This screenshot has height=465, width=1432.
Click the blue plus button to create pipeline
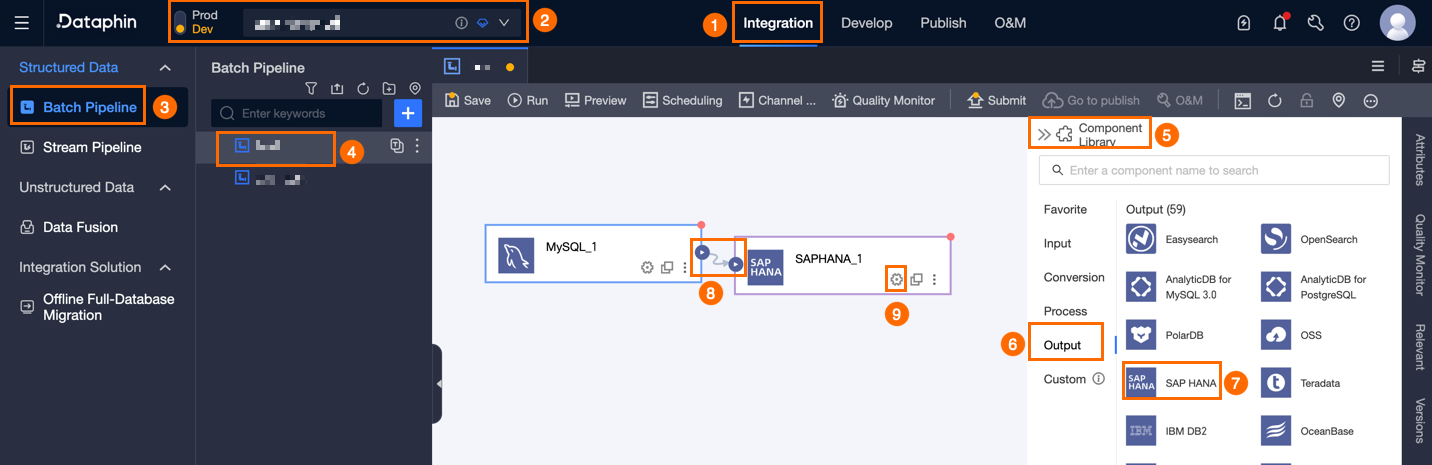[408, 114]
